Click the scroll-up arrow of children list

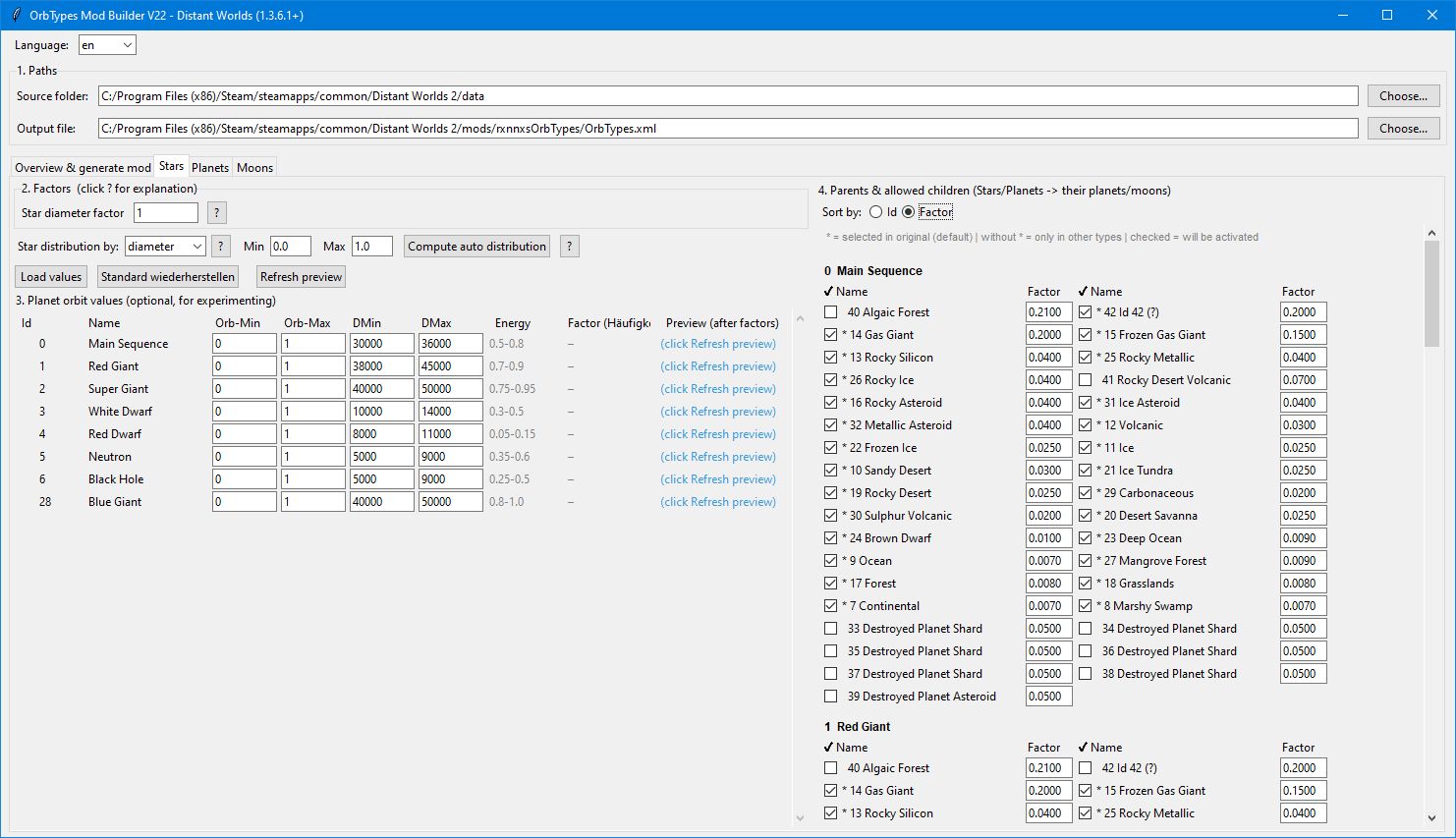(1431, 233)
